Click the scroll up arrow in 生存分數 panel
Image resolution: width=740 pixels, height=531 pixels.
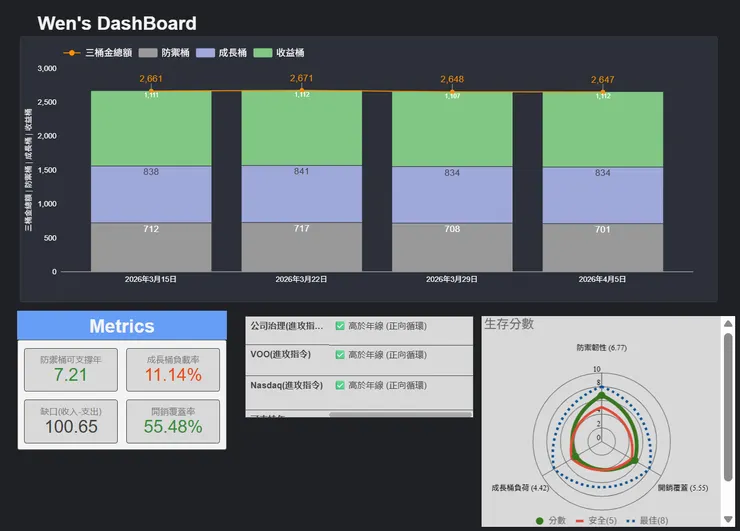pos(728,323)
